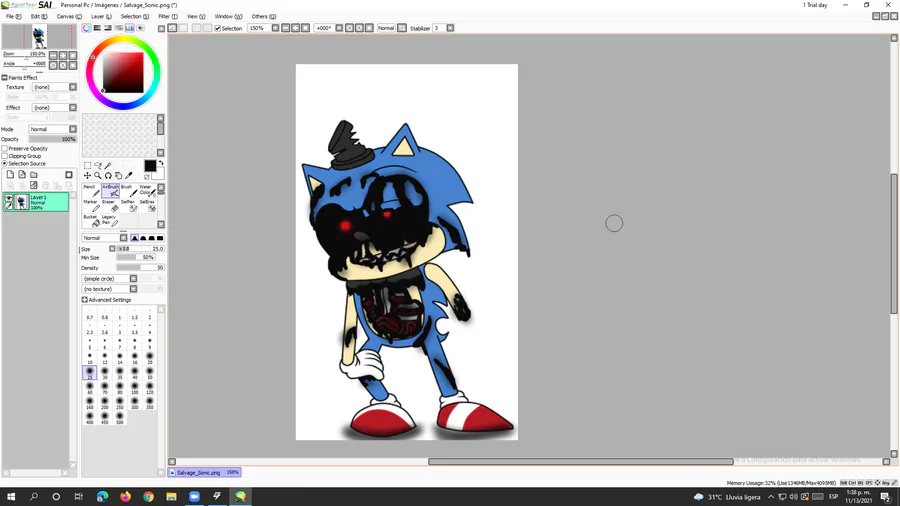Click the undo button in the toolbar
The image size is (900, 506).
tap(172, 28)
